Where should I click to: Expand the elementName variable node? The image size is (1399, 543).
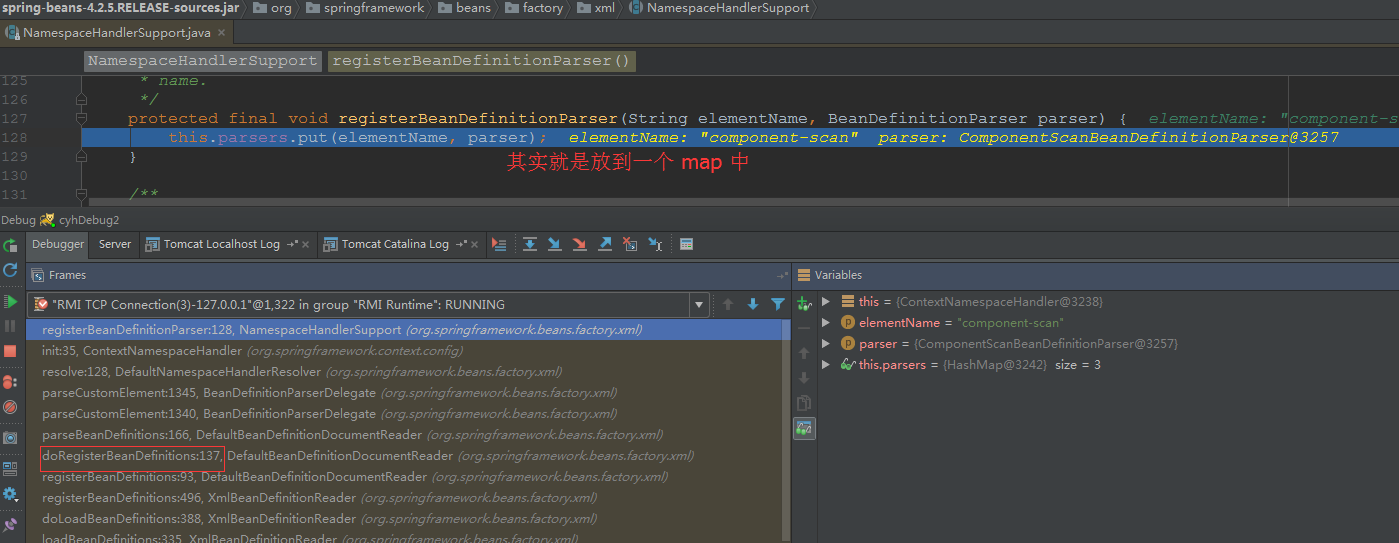tap(826, 322)
